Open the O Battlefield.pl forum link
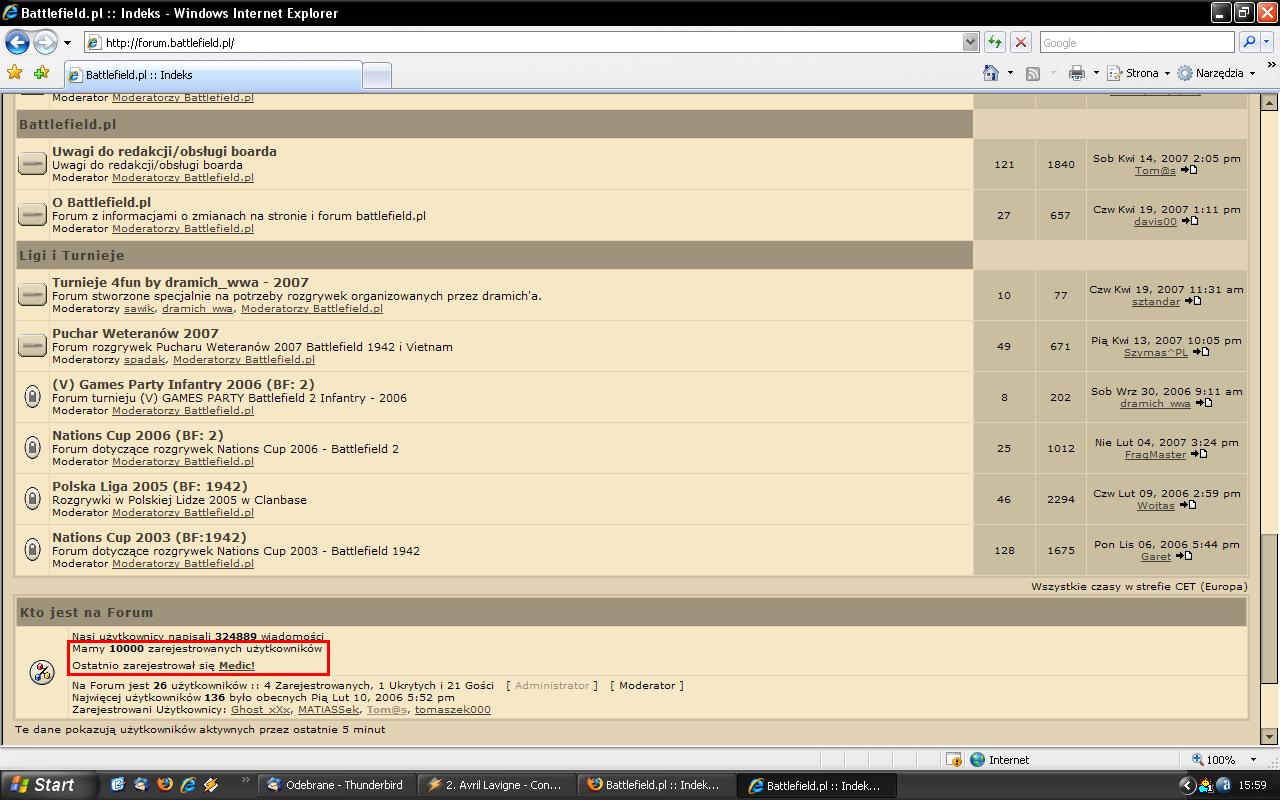 coord(101,203)
